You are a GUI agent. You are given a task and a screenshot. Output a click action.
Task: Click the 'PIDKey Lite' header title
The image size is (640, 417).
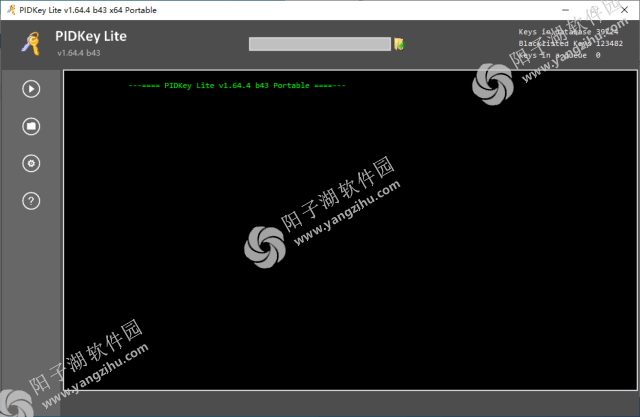coord(91,36)
